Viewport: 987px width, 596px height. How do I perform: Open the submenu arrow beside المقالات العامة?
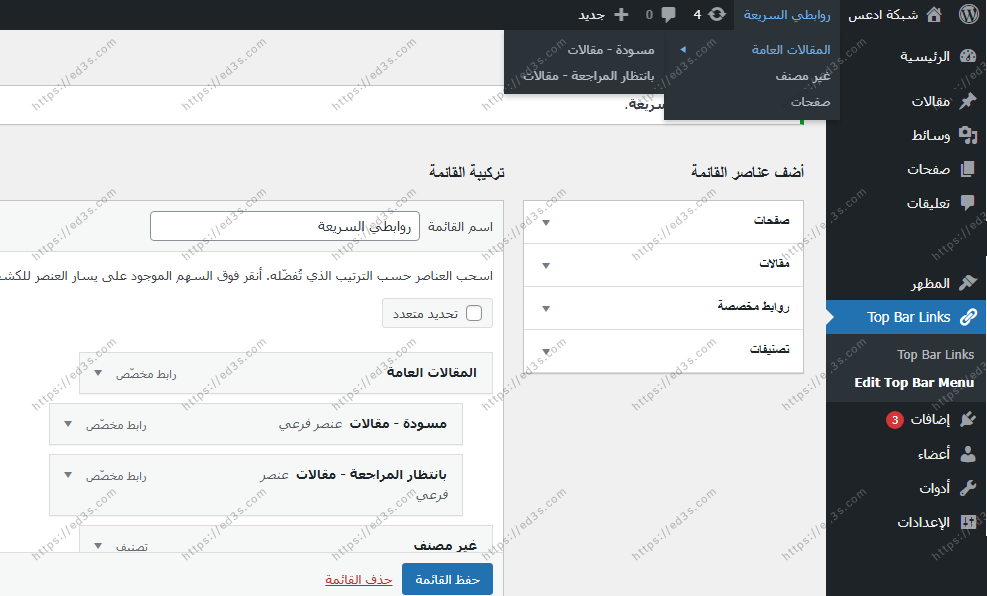click(x=682, y=50)
